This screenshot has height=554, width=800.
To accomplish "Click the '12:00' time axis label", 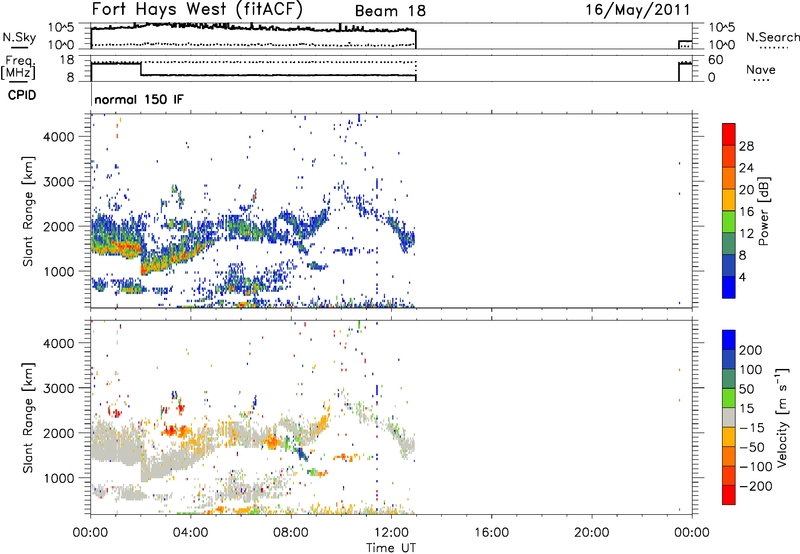I will (391, 533).
